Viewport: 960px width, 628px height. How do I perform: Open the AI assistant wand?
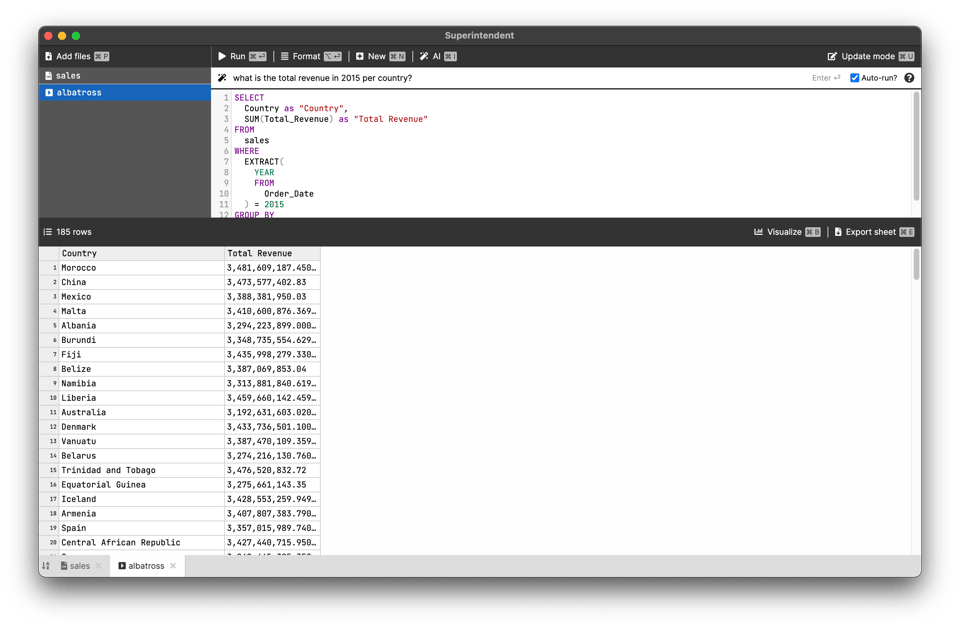point(430,57)
